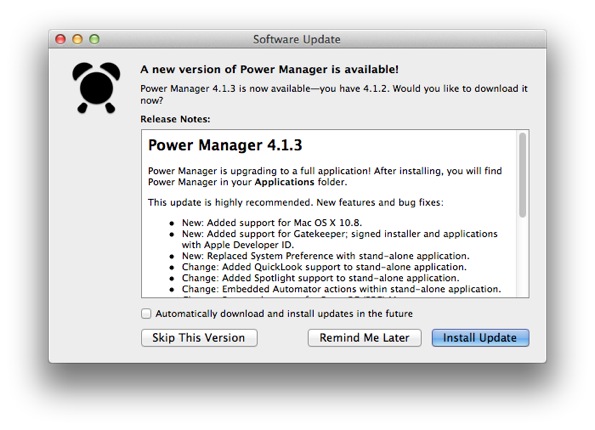Enable automatic download and install of updates
This screenshot has width=595, height=430.
[x=146, y=313]
